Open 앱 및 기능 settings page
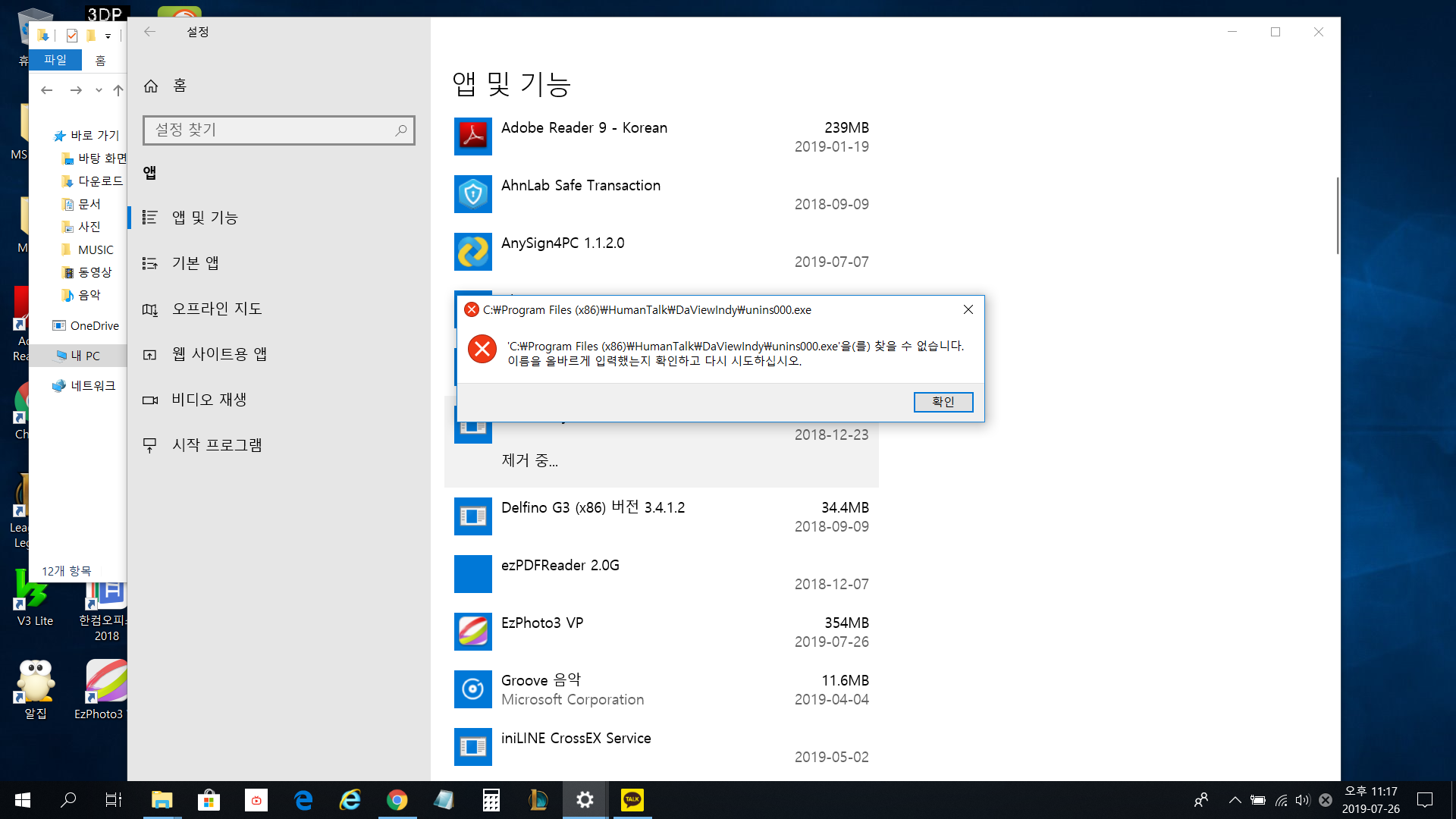Image resolution: width=1456 pixels, height=819 pixels. pos(279,218)
